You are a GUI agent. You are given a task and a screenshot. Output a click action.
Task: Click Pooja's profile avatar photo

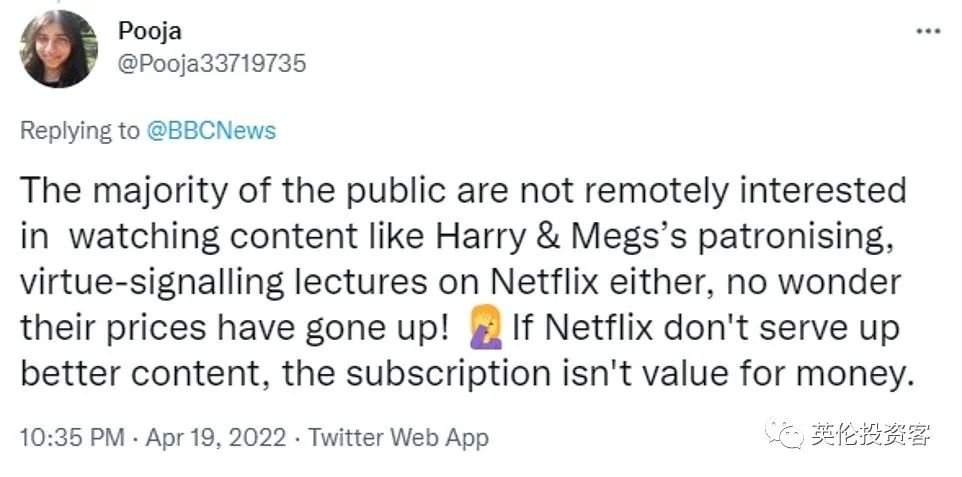point(59,49)
